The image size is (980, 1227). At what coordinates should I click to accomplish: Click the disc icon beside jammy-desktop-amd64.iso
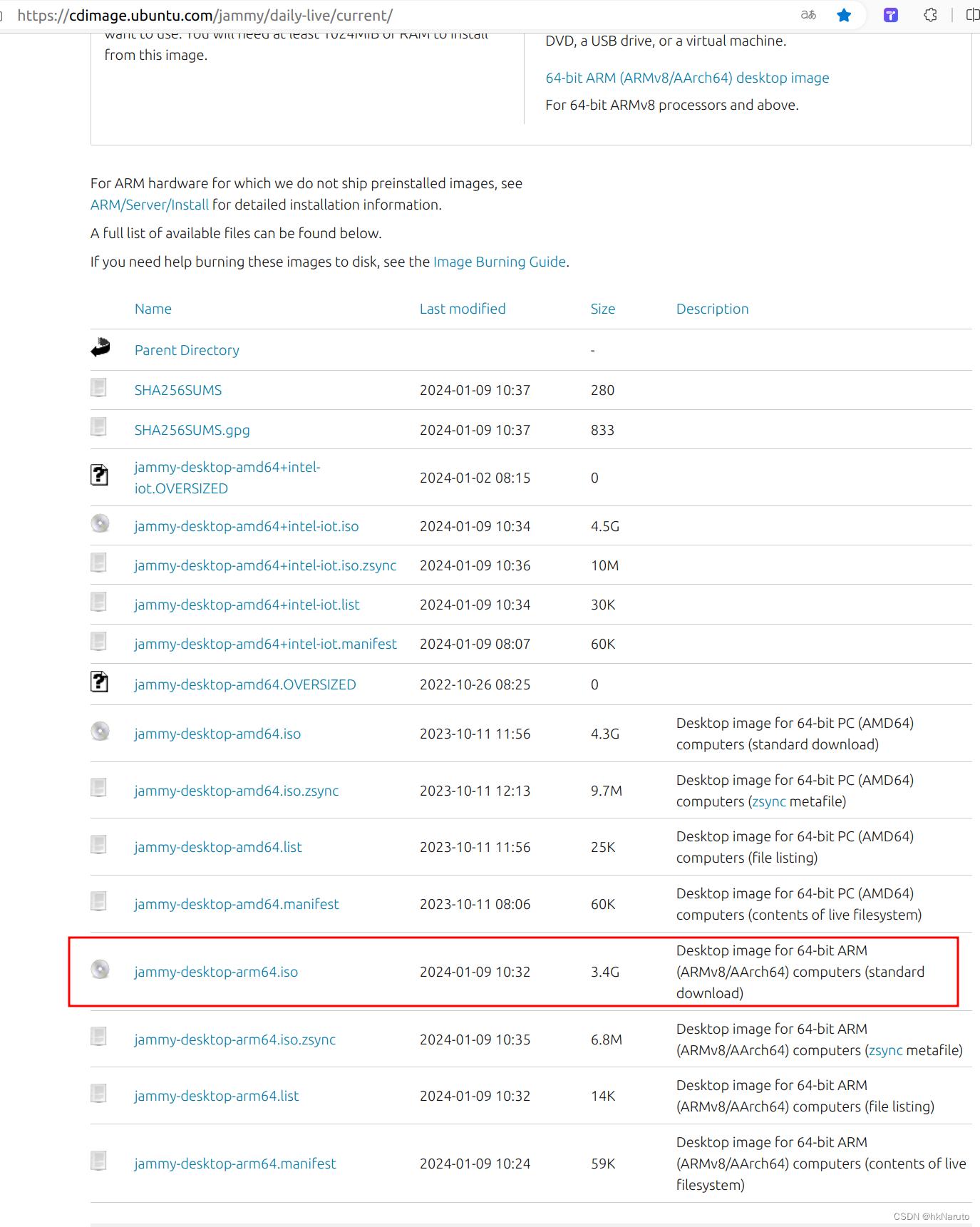coord(100,731)
